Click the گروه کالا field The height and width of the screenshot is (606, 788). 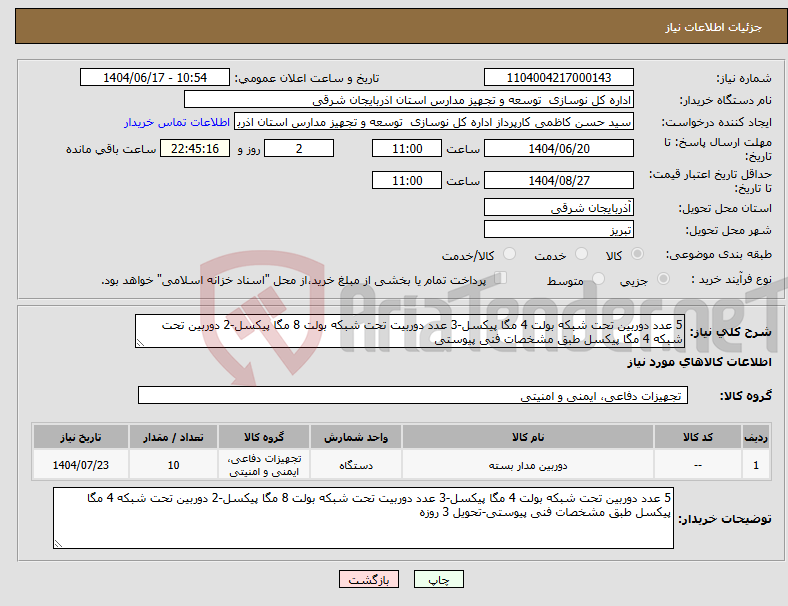click(x=413, y=395)
